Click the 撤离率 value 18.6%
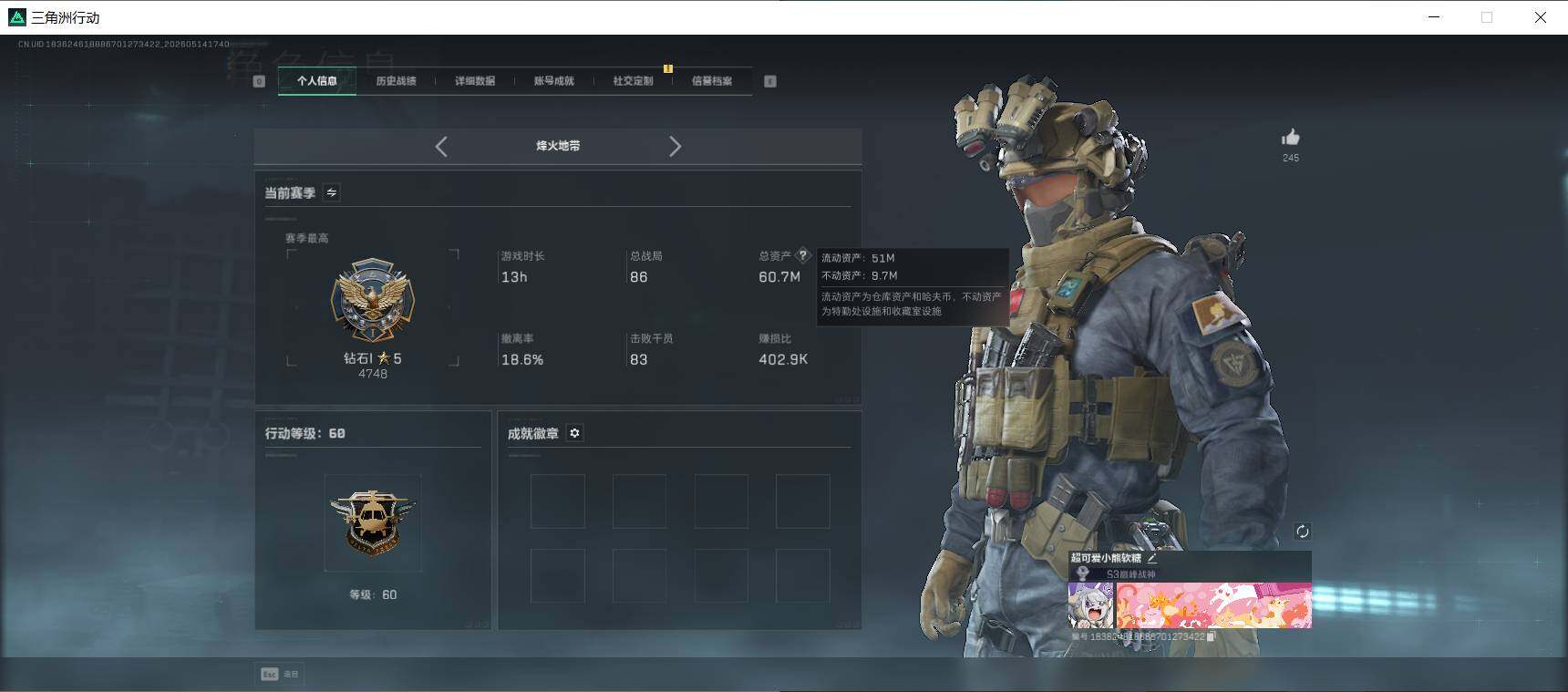 (522, 360)
